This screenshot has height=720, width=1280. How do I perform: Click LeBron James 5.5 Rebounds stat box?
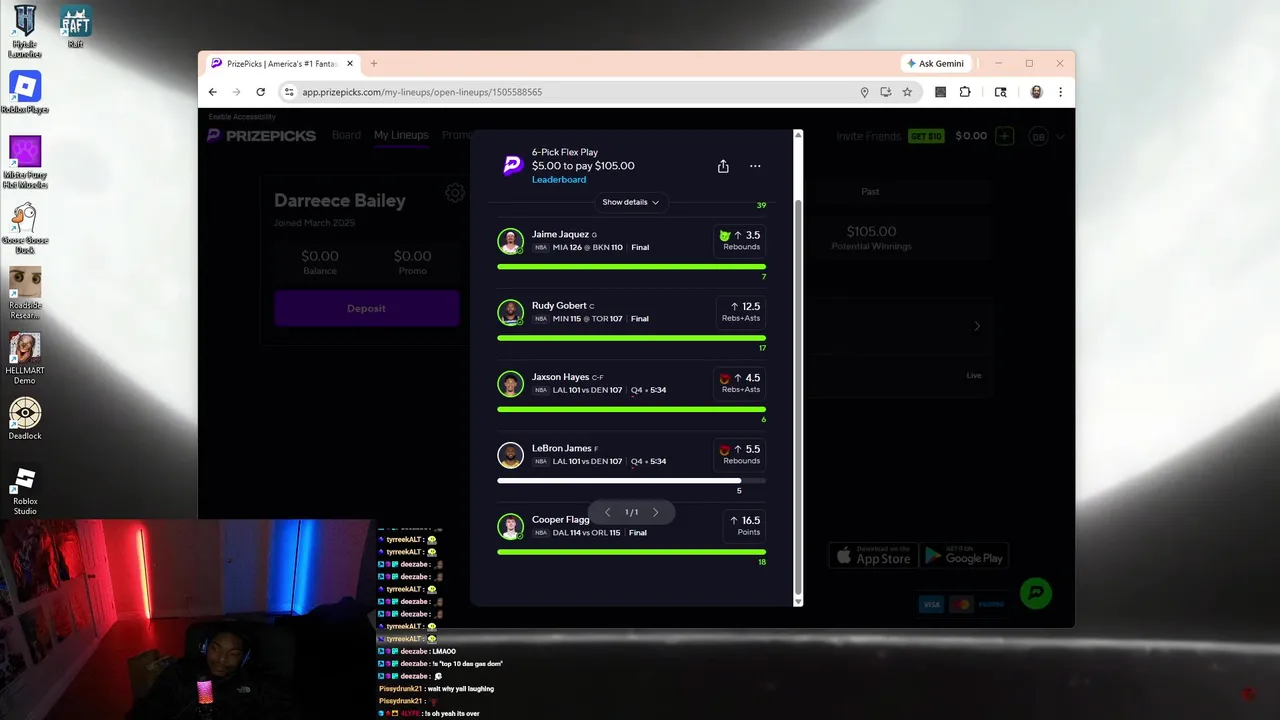(x=740, y=454)
